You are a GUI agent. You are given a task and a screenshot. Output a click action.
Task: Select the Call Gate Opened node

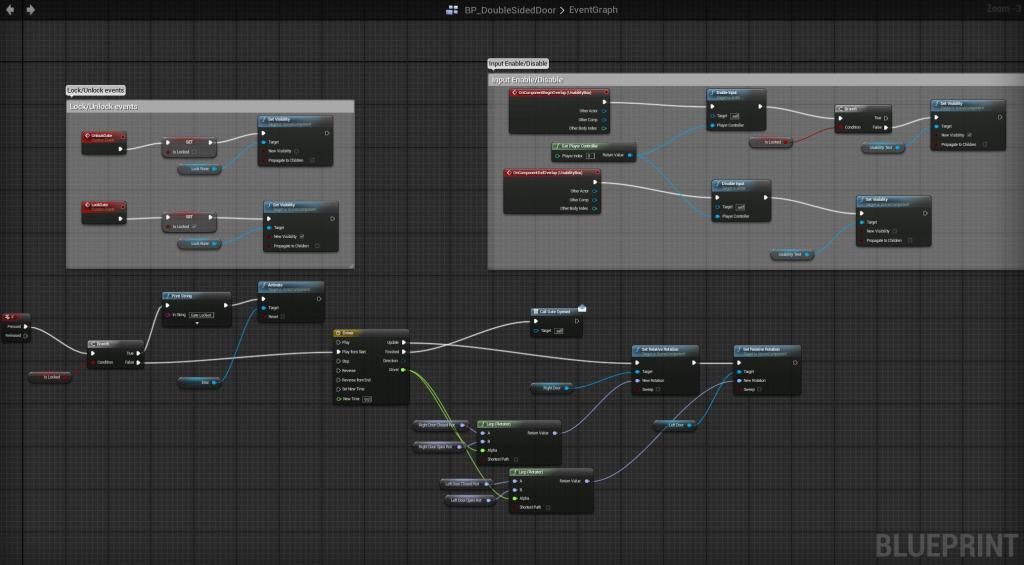pyautogui.click(x=556, y=311)
